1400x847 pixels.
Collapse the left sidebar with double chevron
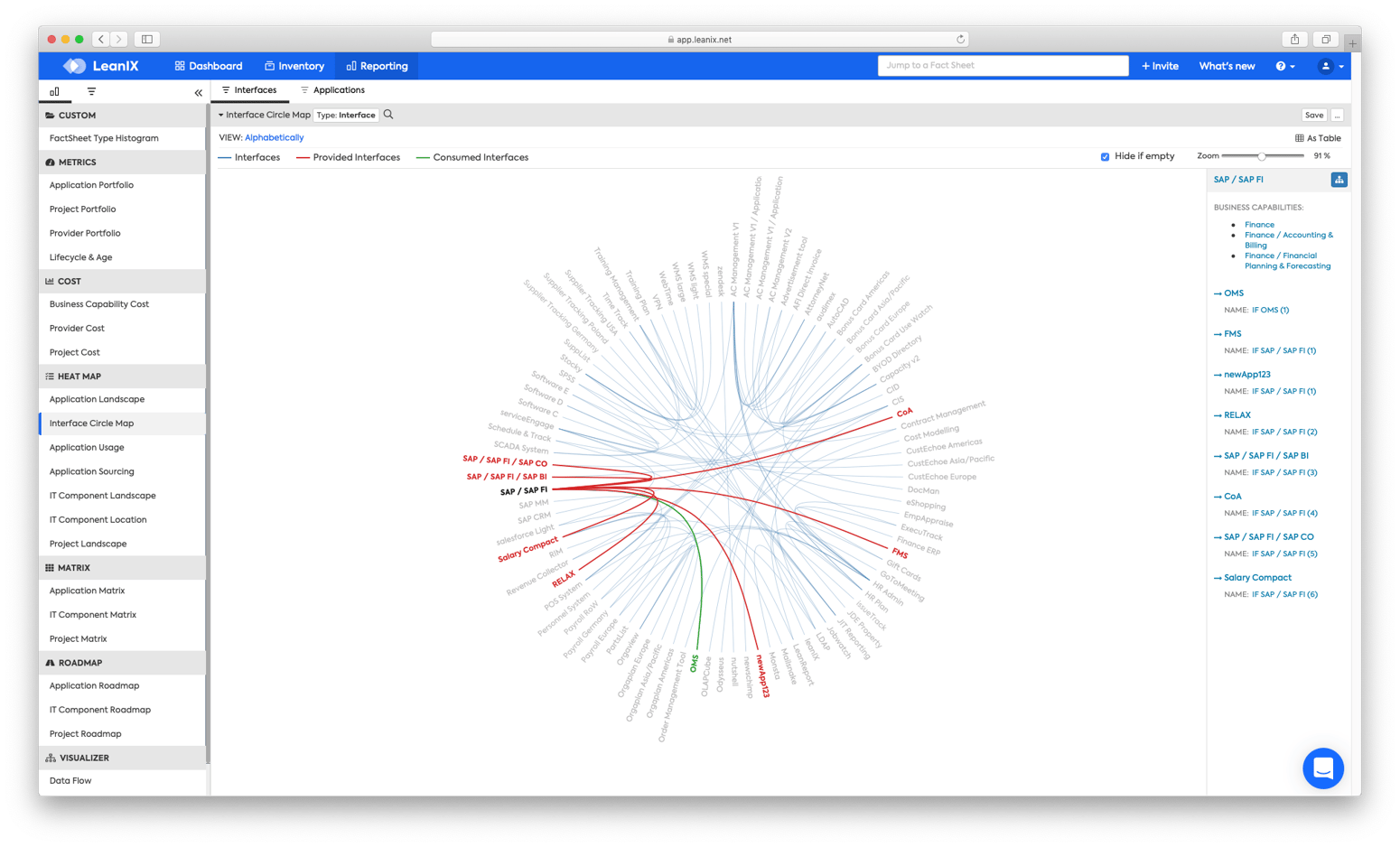(x=199, y=93)
